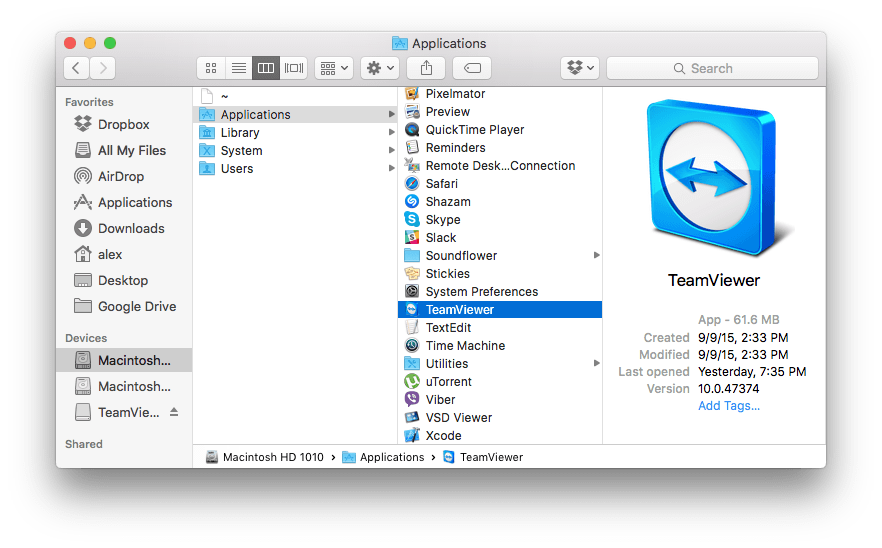Switch to Cover Flow view
The image size is (882, 548).
294,68
